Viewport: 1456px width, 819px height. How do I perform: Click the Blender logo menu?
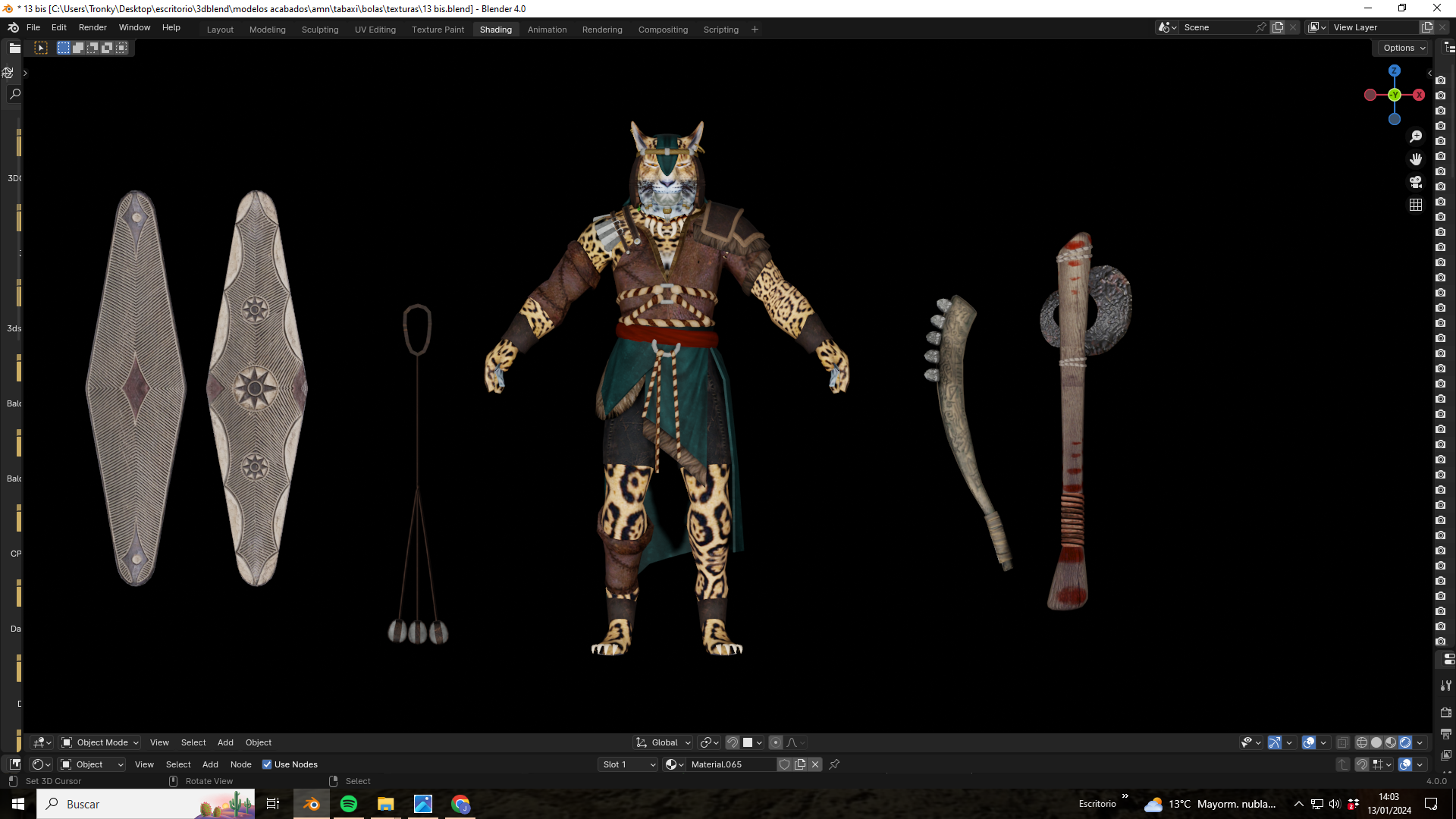13,27
